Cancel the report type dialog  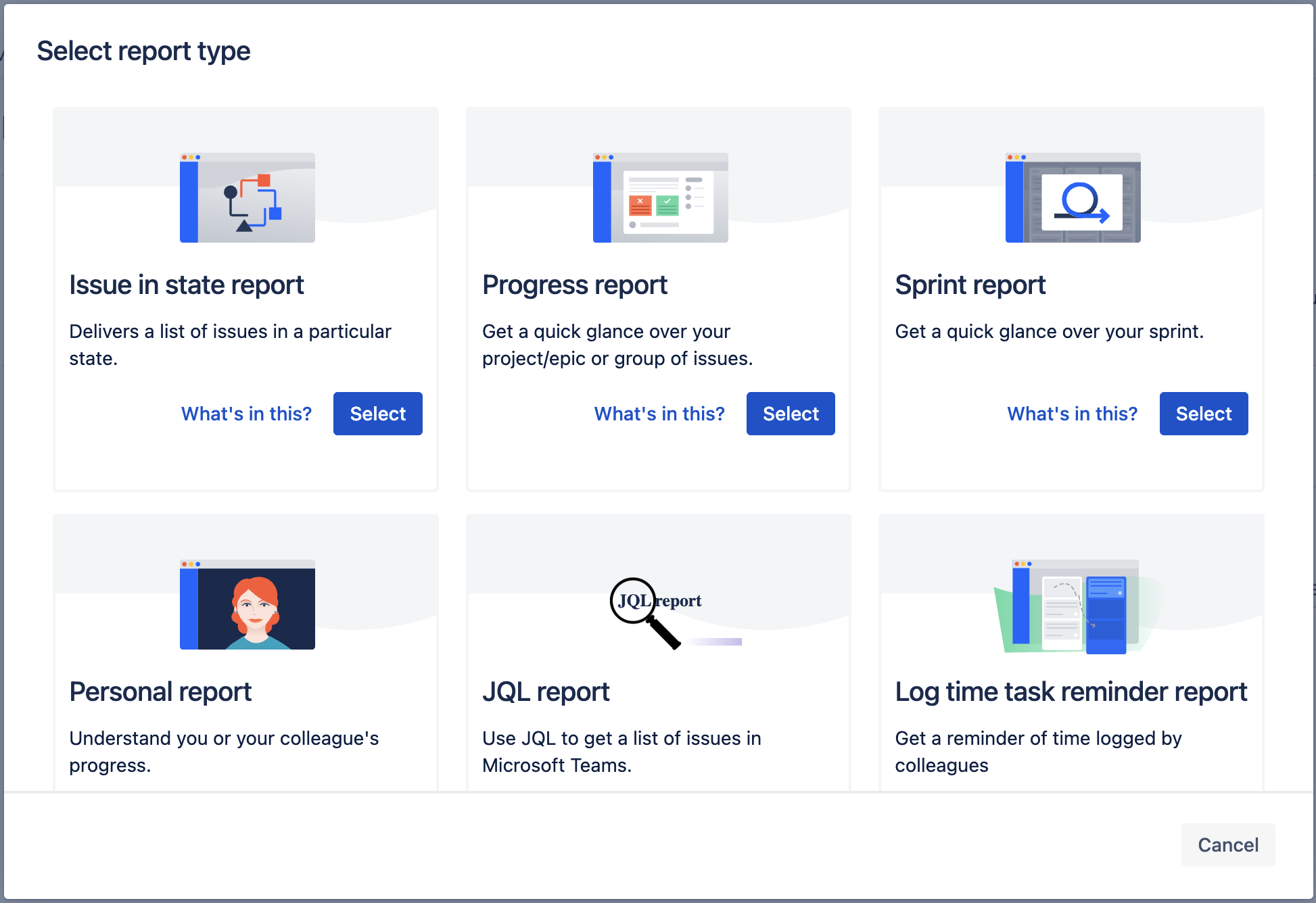pyautogui.click(x=1227, y=845)
